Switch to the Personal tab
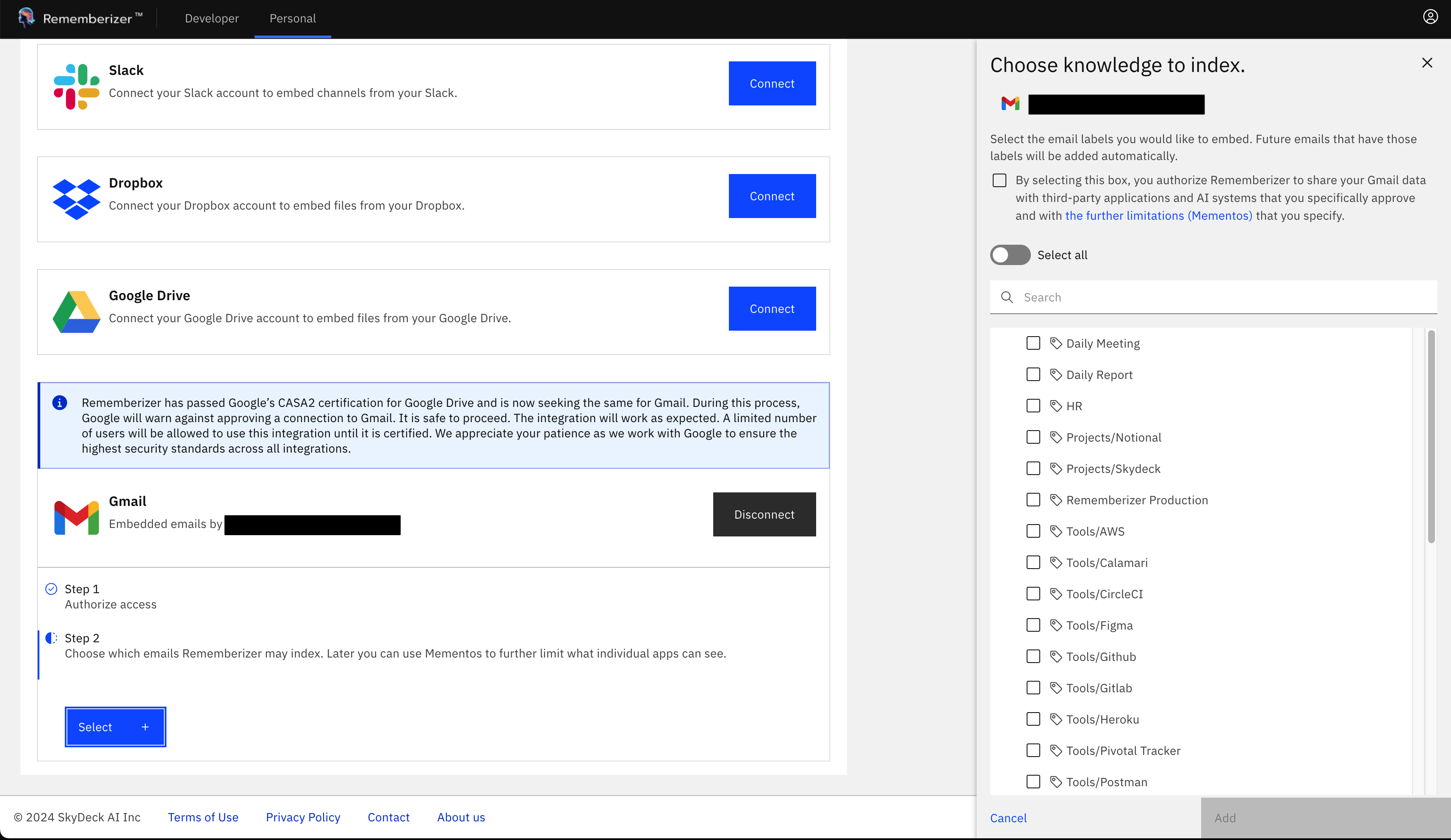 pyautogui.click(x=292, y=18)
